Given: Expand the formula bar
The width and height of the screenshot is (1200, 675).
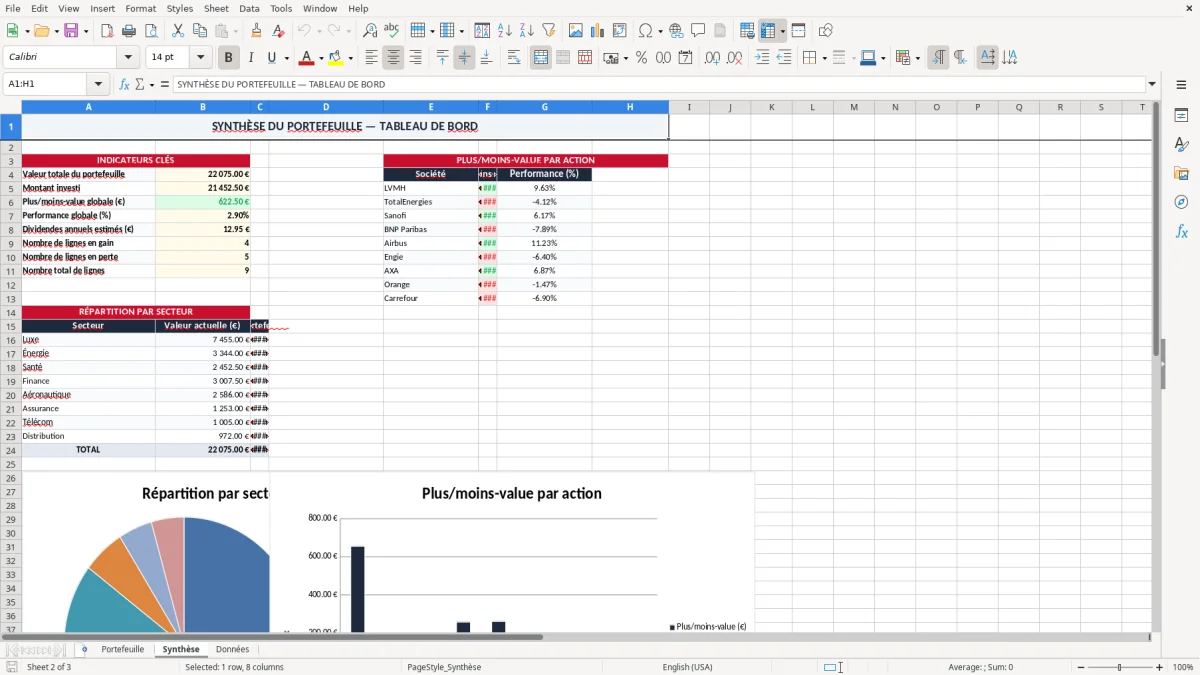Looking at the screenshot, I should tap(1152, 84).
